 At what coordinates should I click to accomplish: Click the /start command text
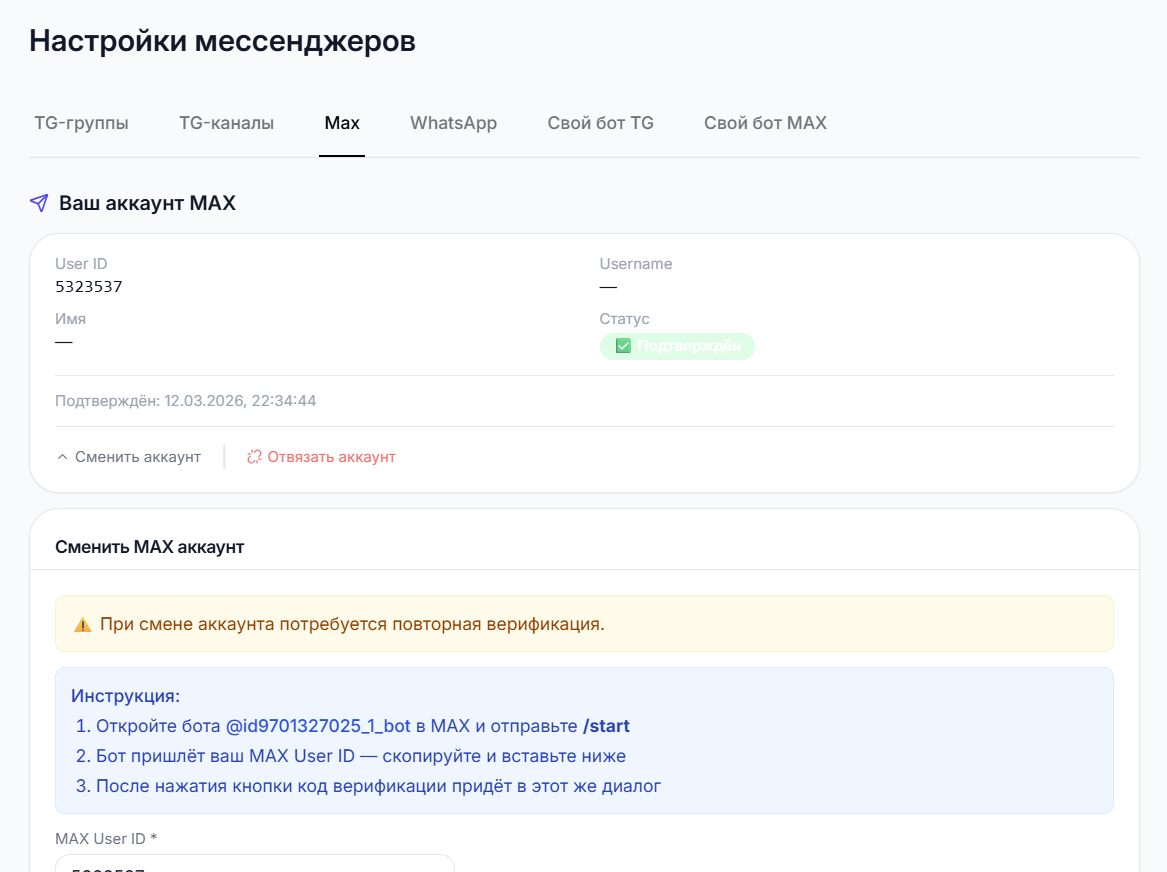point(606,726)
